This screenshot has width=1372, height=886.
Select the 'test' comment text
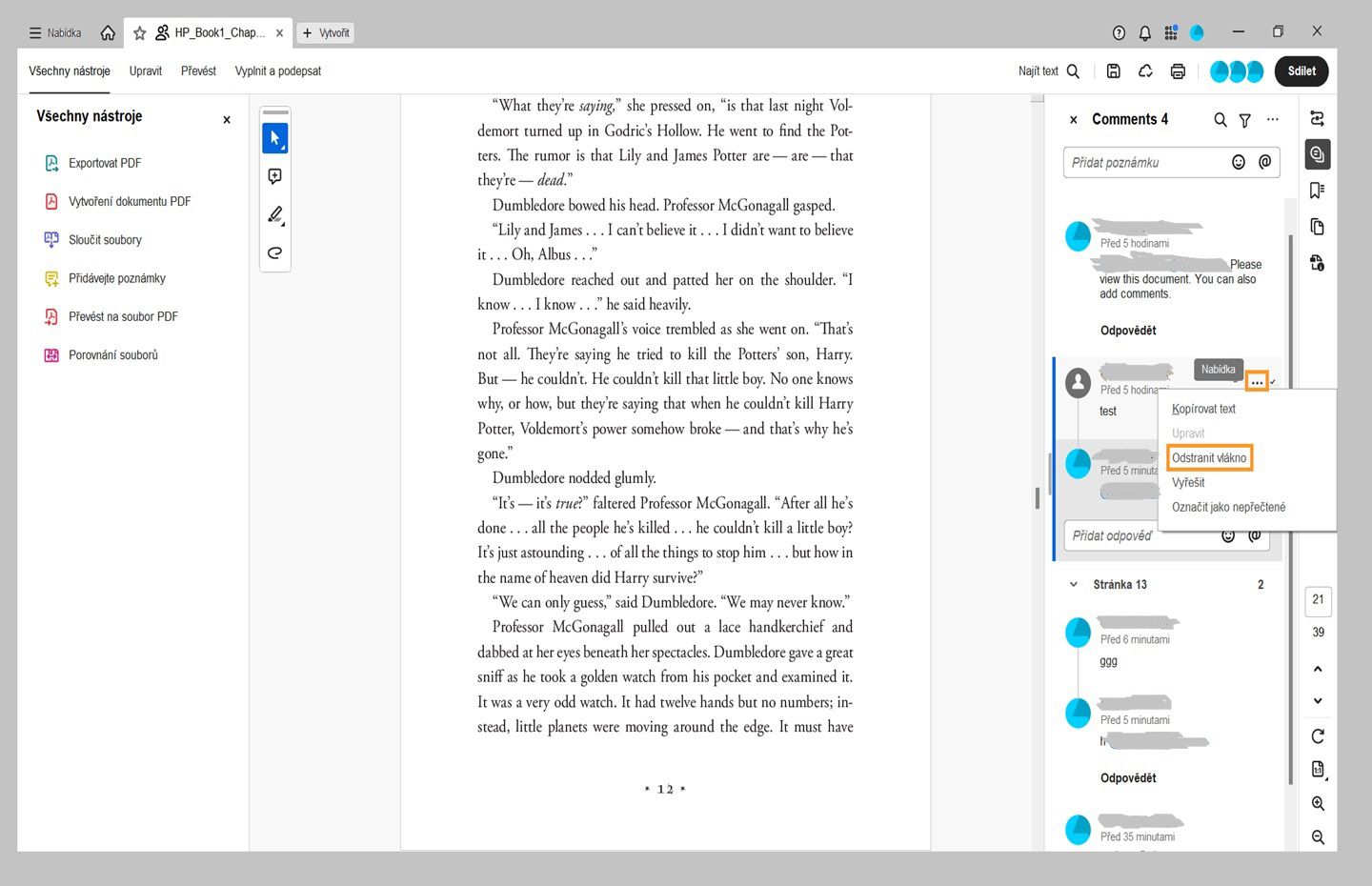[1107, 412]
